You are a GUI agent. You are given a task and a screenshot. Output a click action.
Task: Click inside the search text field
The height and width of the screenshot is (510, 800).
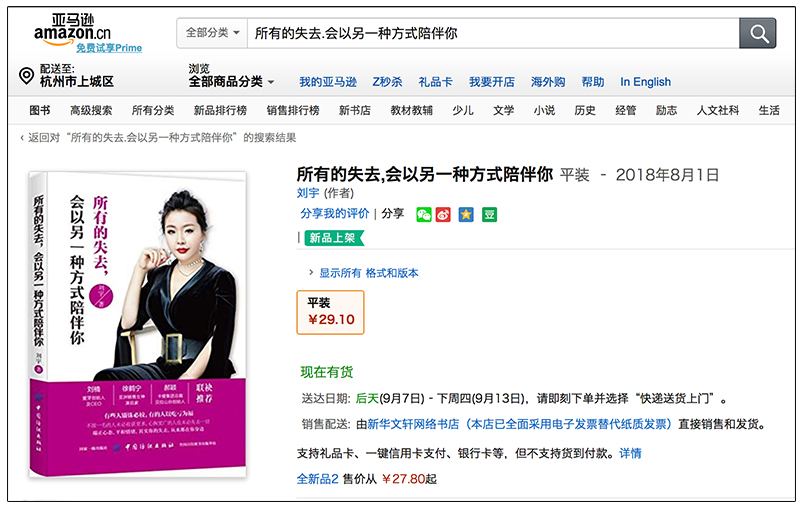click(493, 34)
